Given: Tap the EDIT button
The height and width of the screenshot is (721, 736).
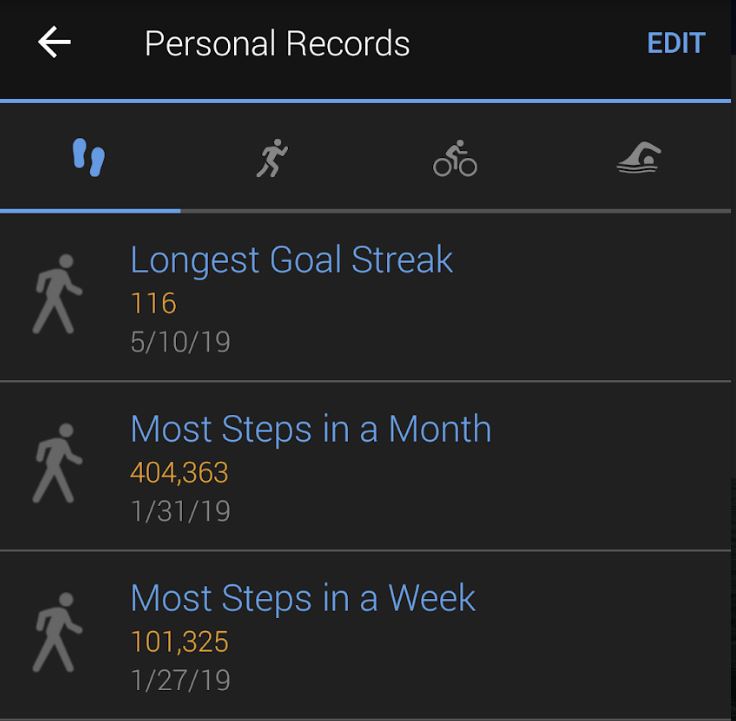Looking at the screenshot, I should [x=676, y=43].
